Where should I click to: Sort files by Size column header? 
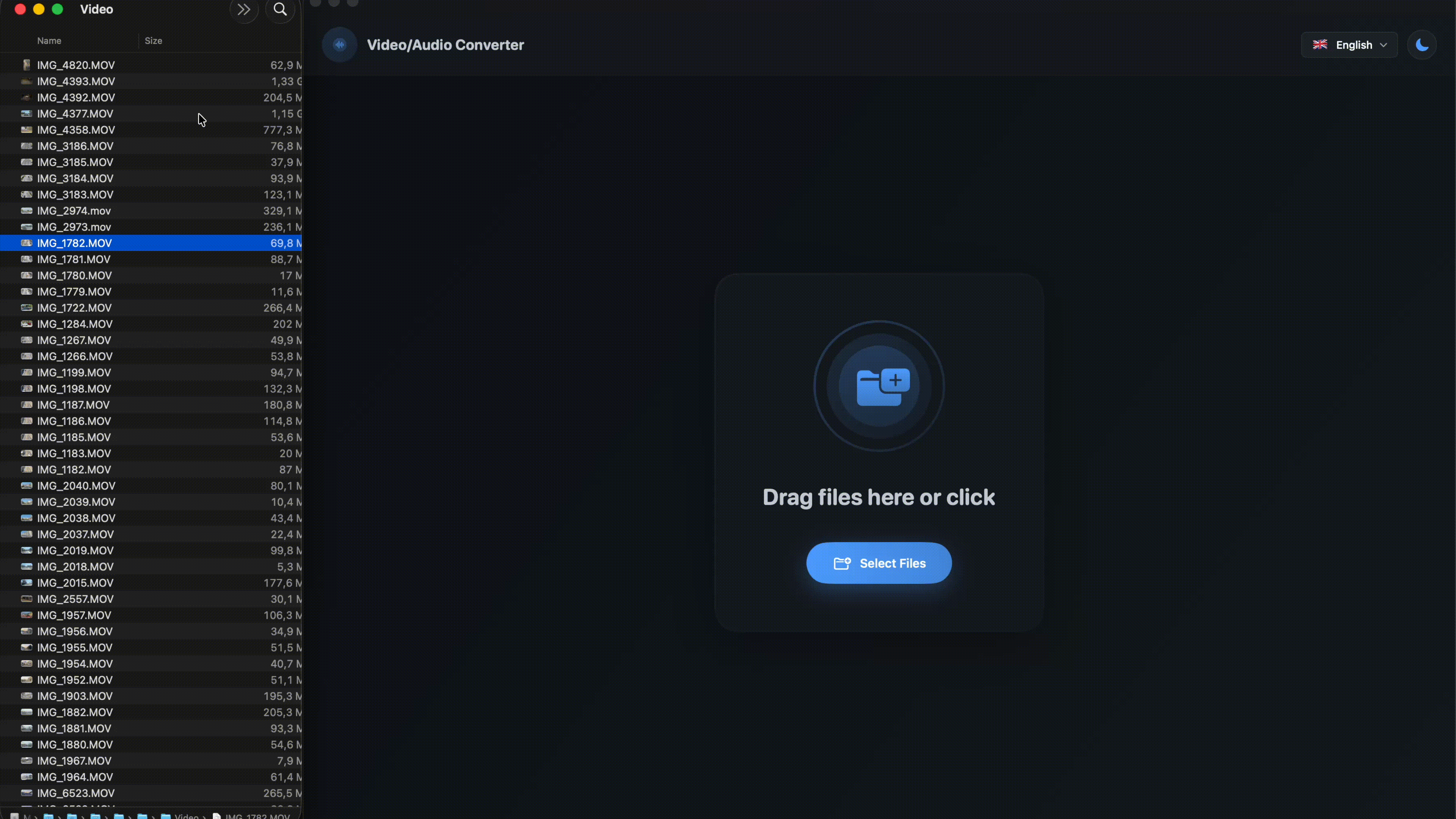tap(153, 41)
